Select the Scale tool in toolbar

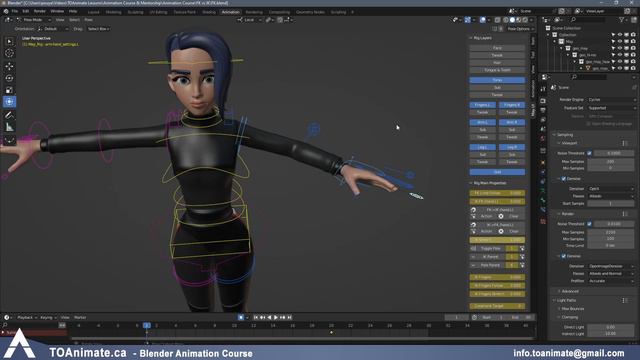tap(9, 90)
